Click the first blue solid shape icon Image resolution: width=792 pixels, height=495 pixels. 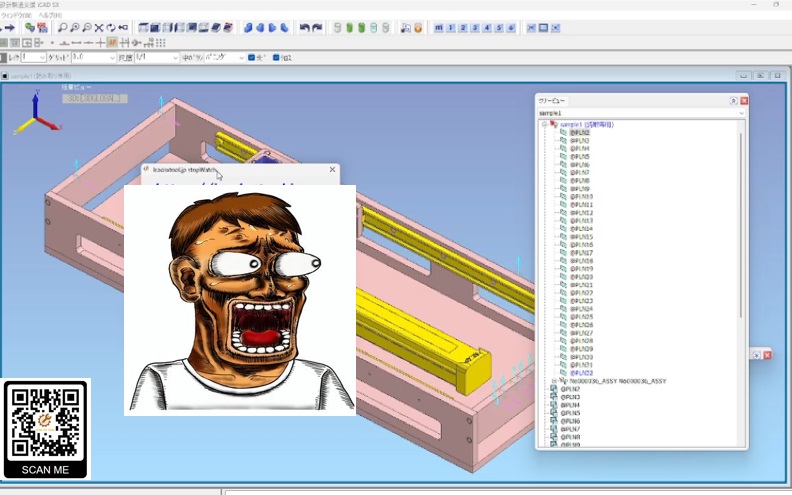click(249, 28)
